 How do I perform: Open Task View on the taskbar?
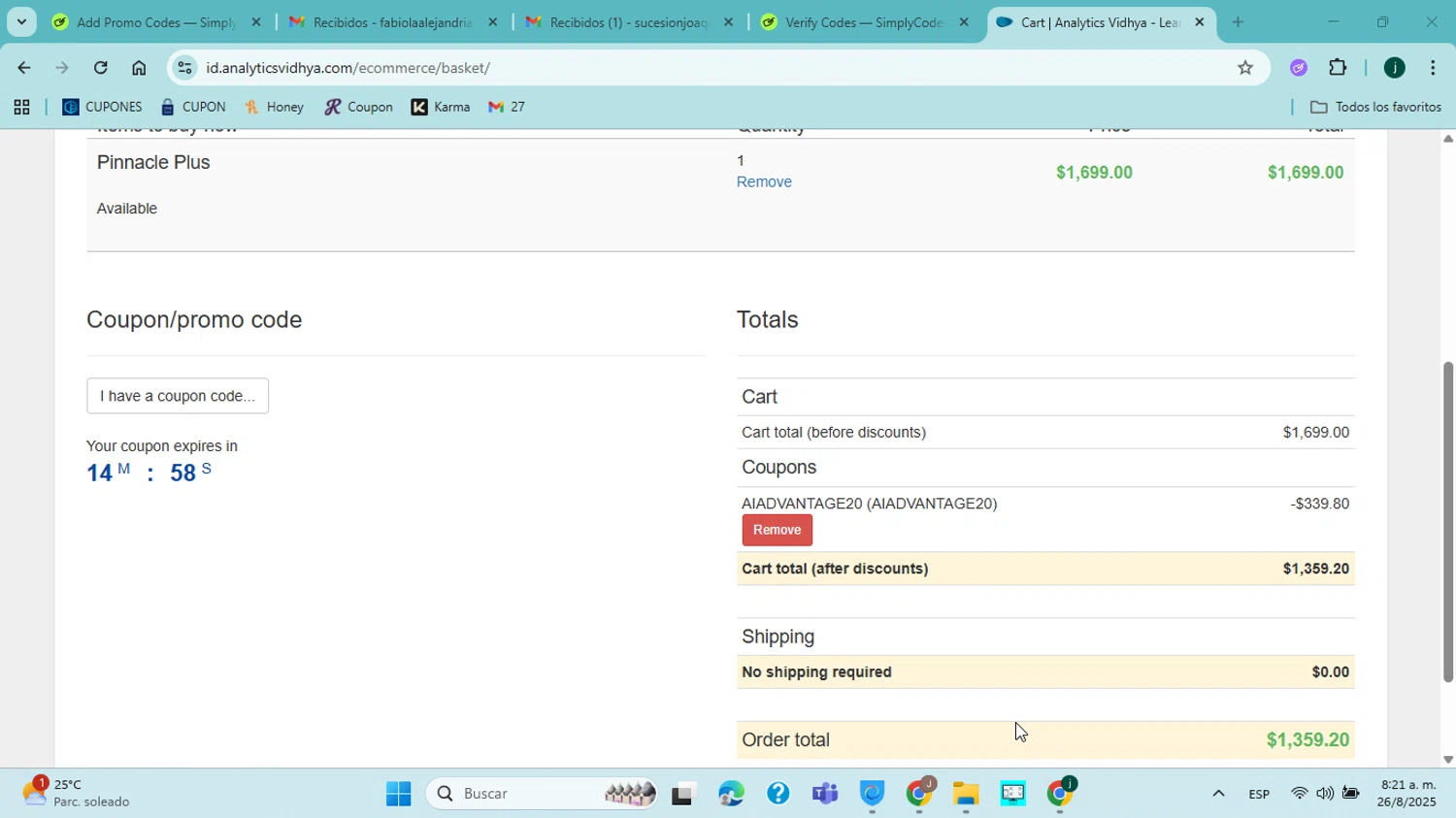[x=683, y=795]
